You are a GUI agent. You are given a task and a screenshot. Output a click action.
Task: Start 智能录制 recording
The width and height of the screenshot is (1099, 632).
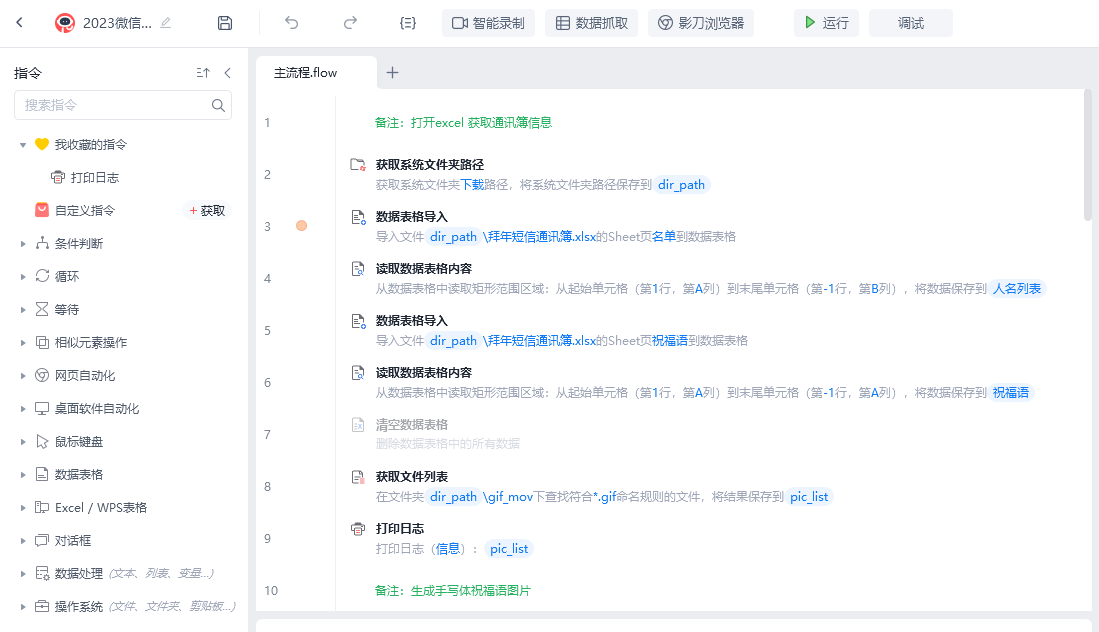click(x=489, y=23)
